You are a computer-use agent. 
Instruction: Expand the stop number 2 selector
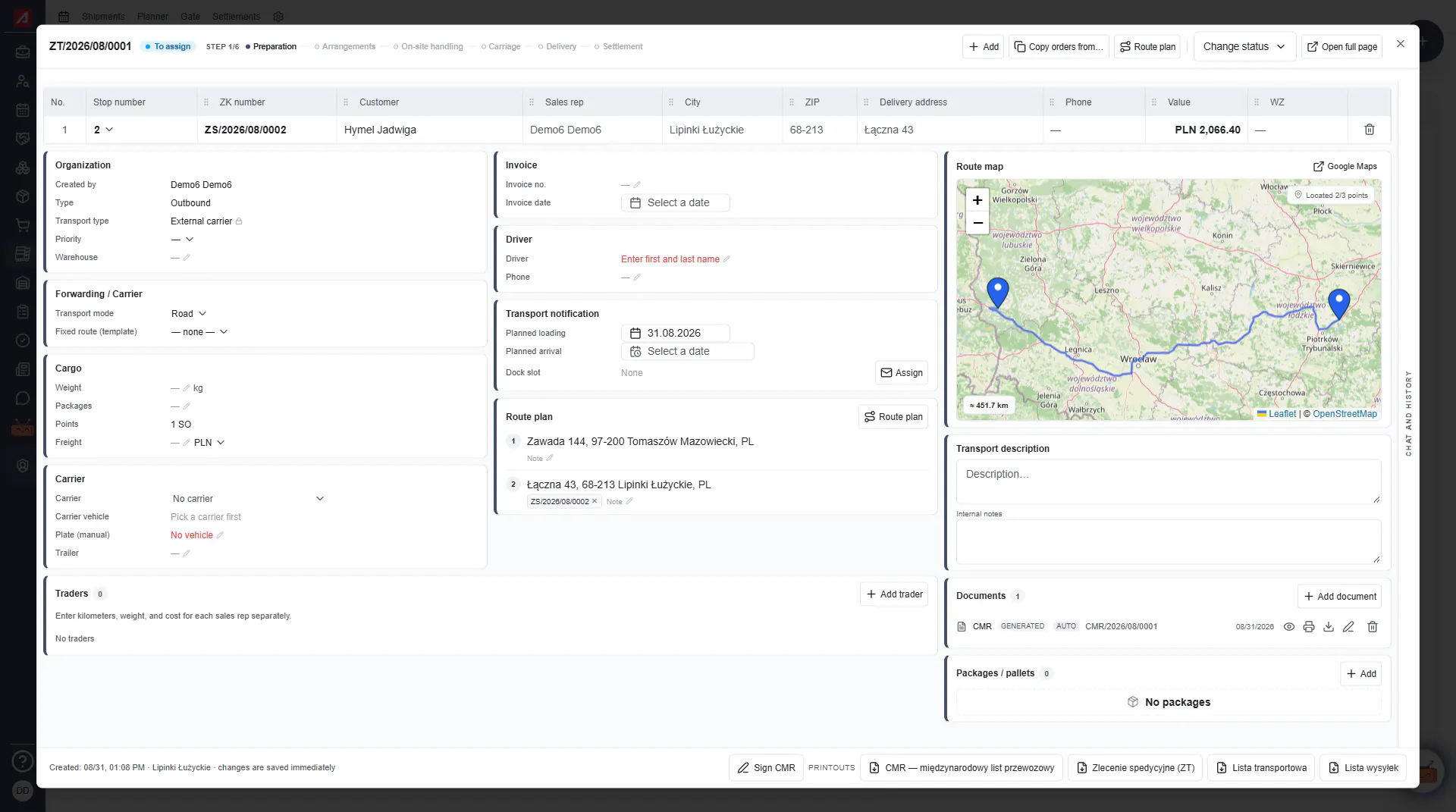tap(104, 130)
